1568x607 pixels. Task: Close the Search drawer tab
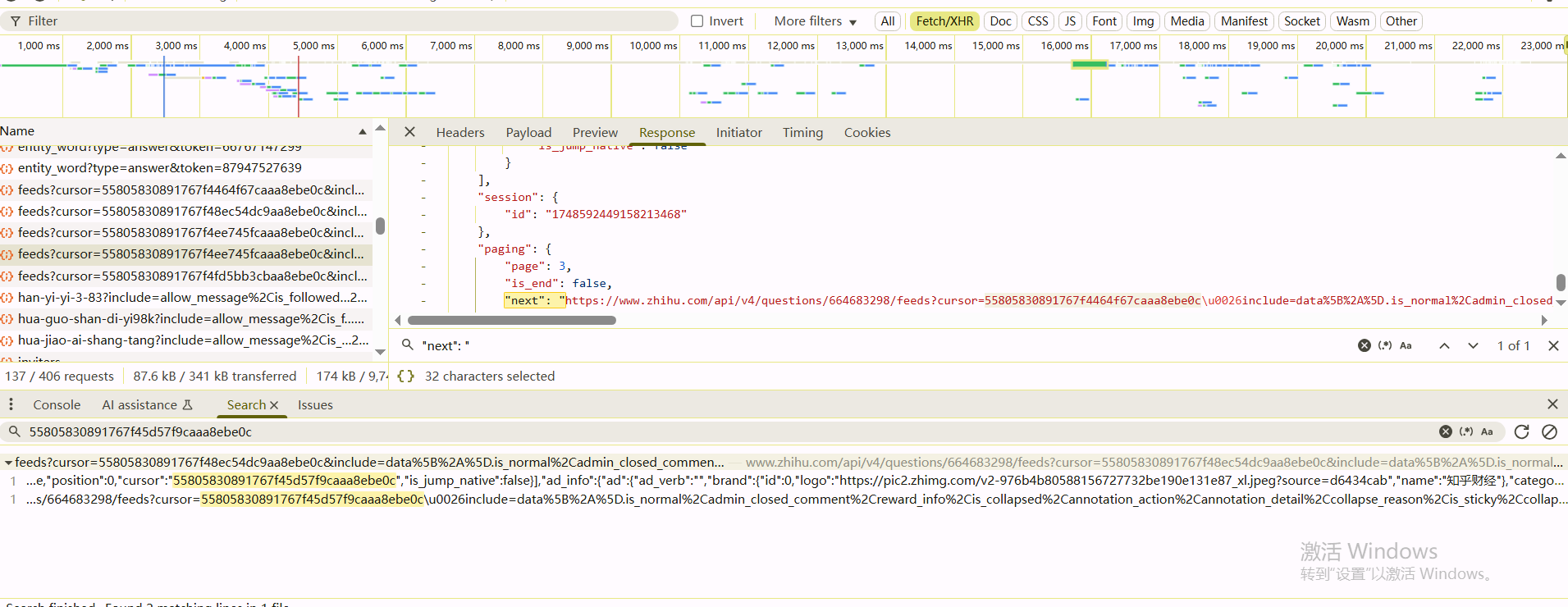pos(274,405)
